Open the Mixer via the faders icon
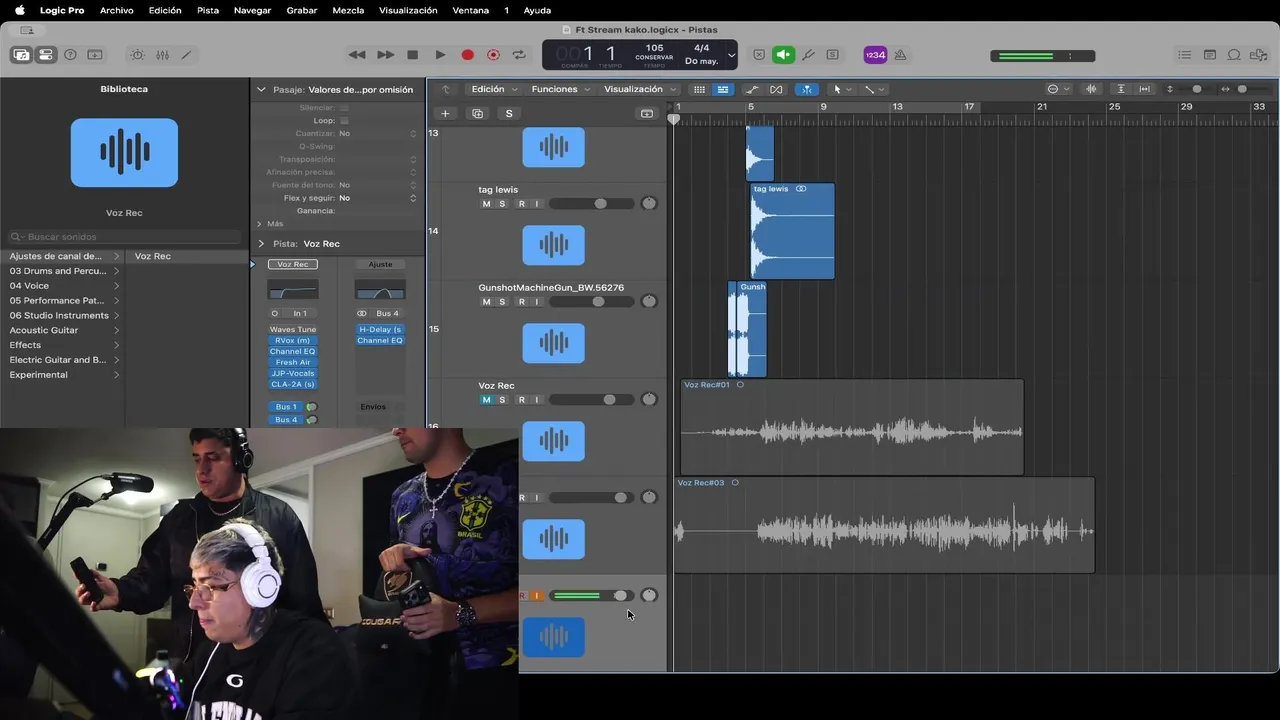 pyautogui.click(x=162, y=55)
